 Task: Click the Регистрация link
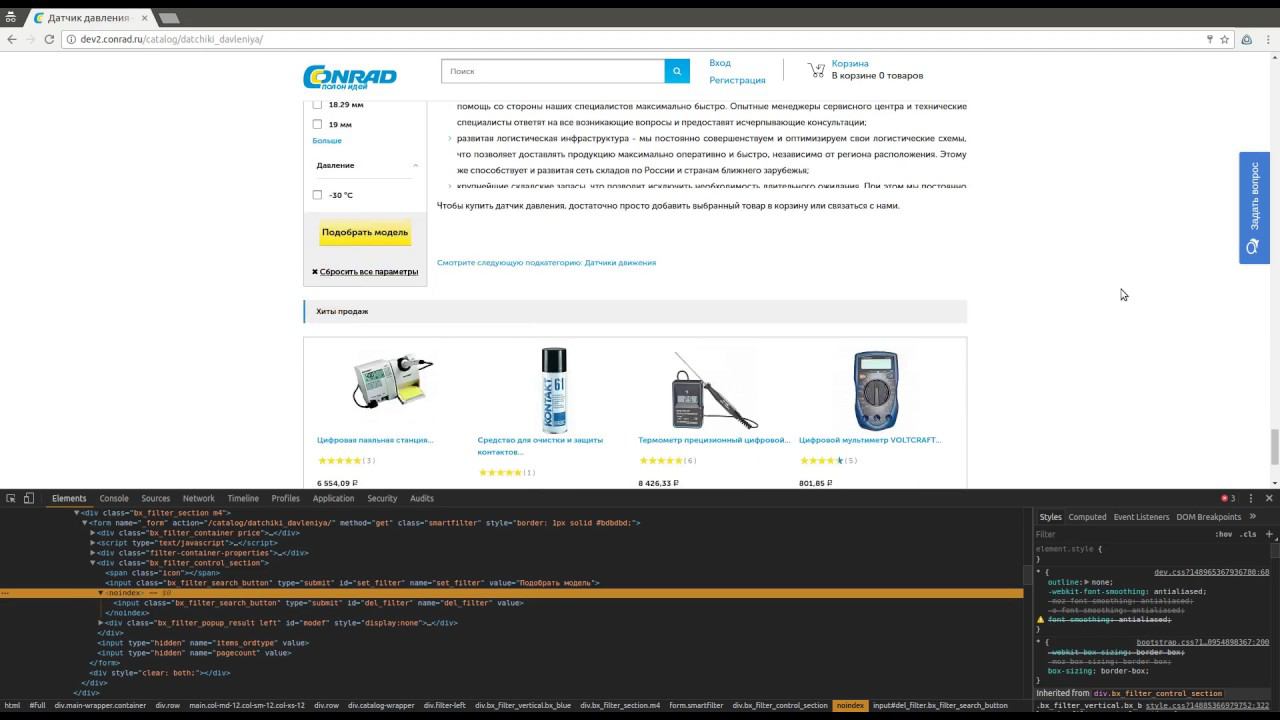point(737,80)
